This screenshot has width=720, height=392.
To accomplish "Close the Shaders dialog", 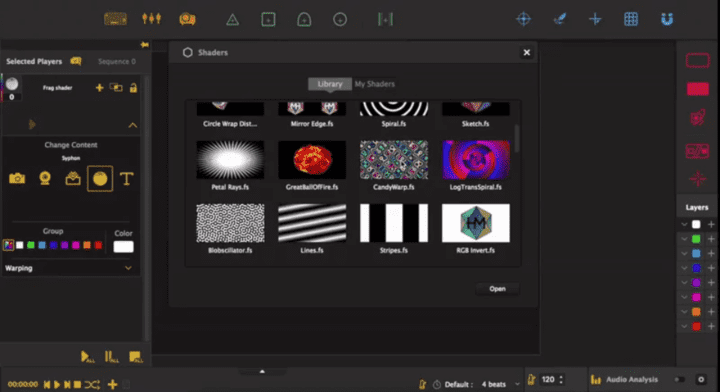I will [527, 52].
